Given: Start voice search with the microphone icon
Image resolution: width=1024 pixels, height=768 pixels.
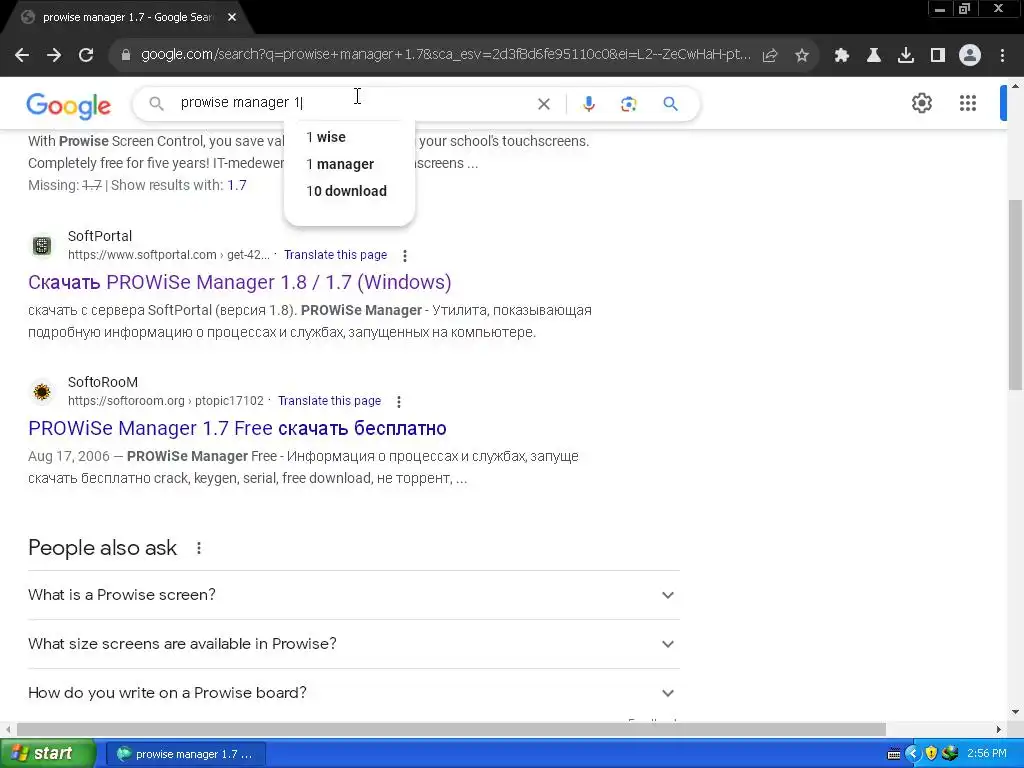Looking at the screenshot, I should [588, 104].
